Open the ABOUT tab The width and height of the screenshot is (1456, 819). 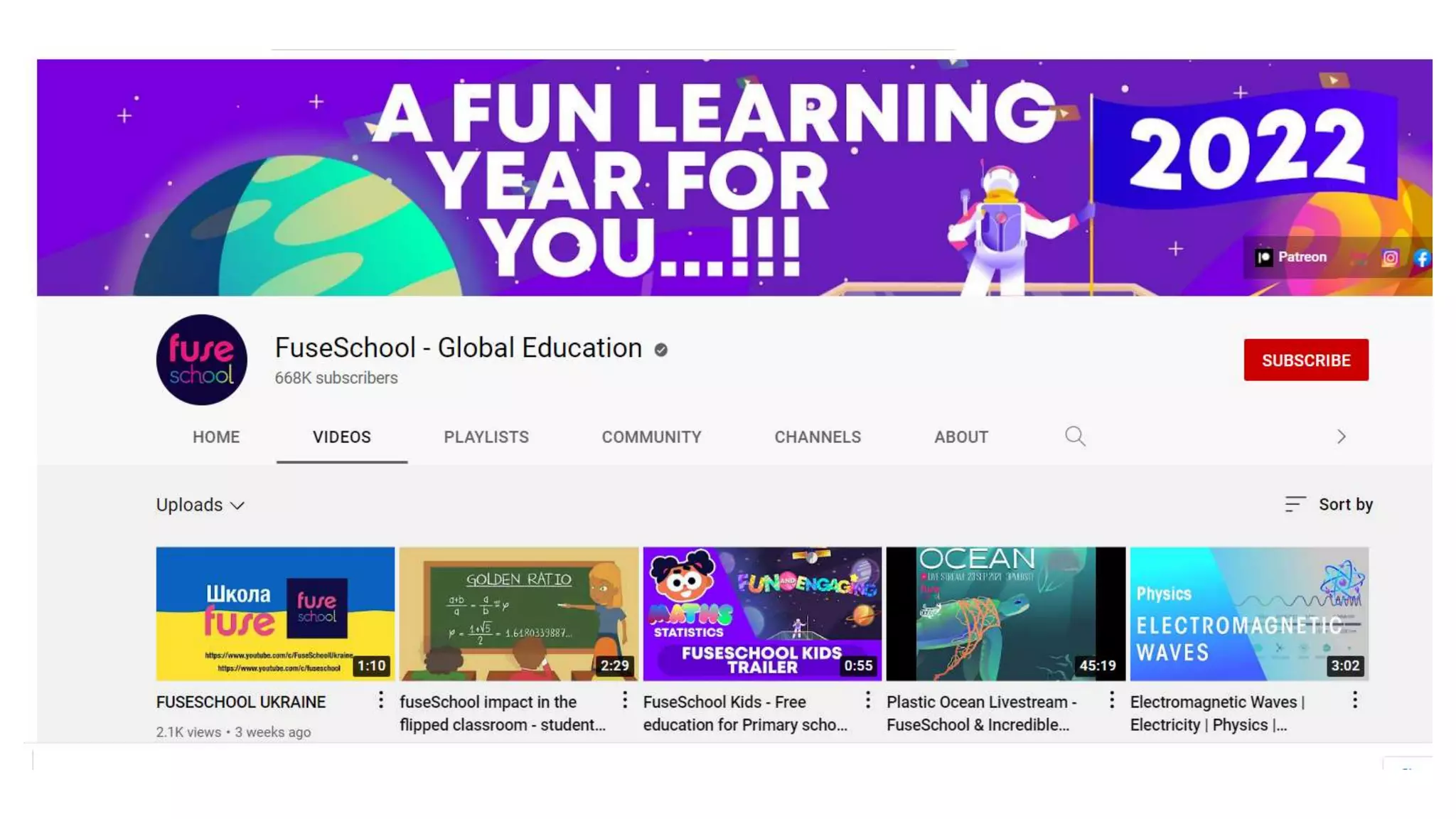pos(960,437)
